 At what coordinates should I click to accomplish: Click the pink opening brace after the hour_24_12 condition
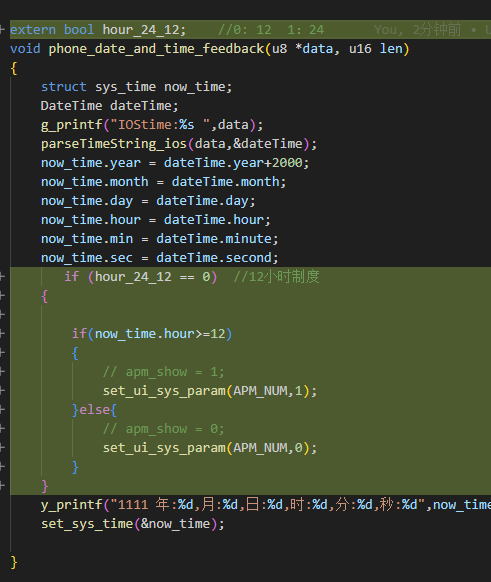click(x=45, y=296)
